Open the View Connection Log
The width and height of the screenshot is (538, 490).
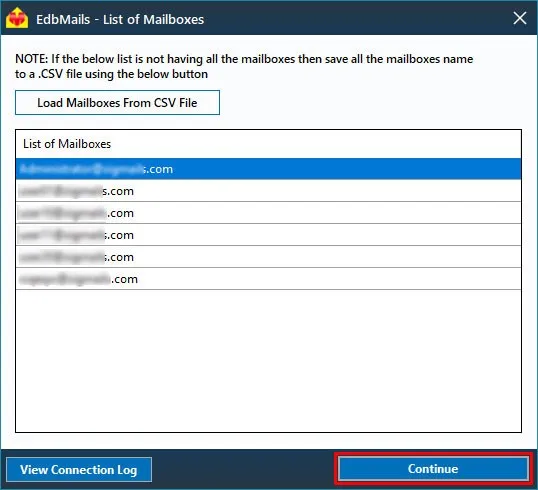pyautogui.click(x=79, y=469)
